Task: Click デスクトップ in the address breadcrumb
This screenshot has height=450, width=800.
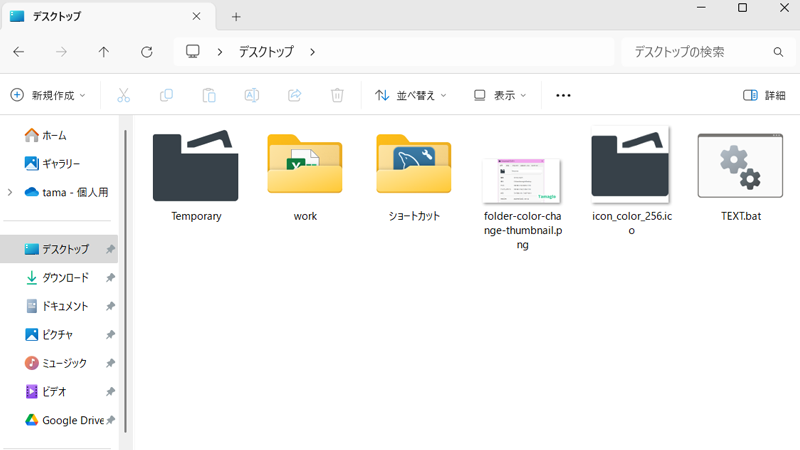Action: pos(266,52)
